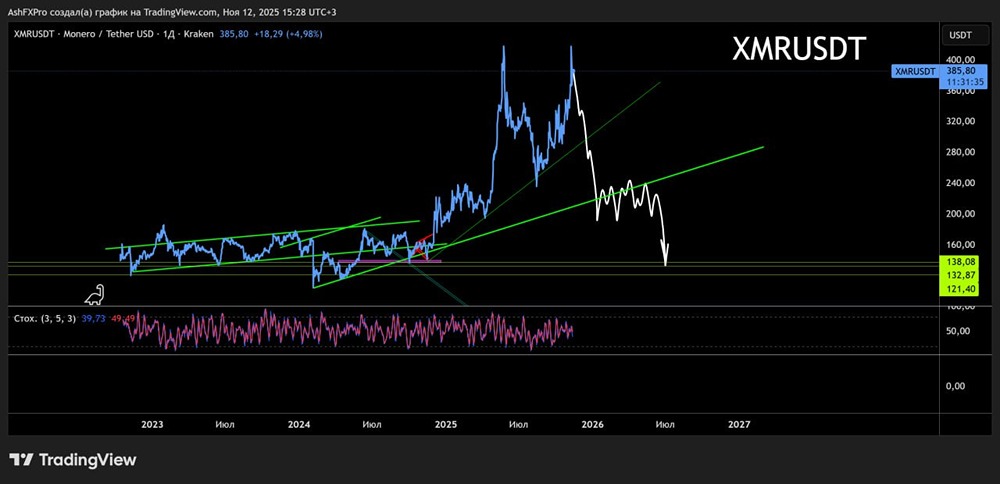Click the Stochastic (3, 5, 3) indicator legend

47,318
